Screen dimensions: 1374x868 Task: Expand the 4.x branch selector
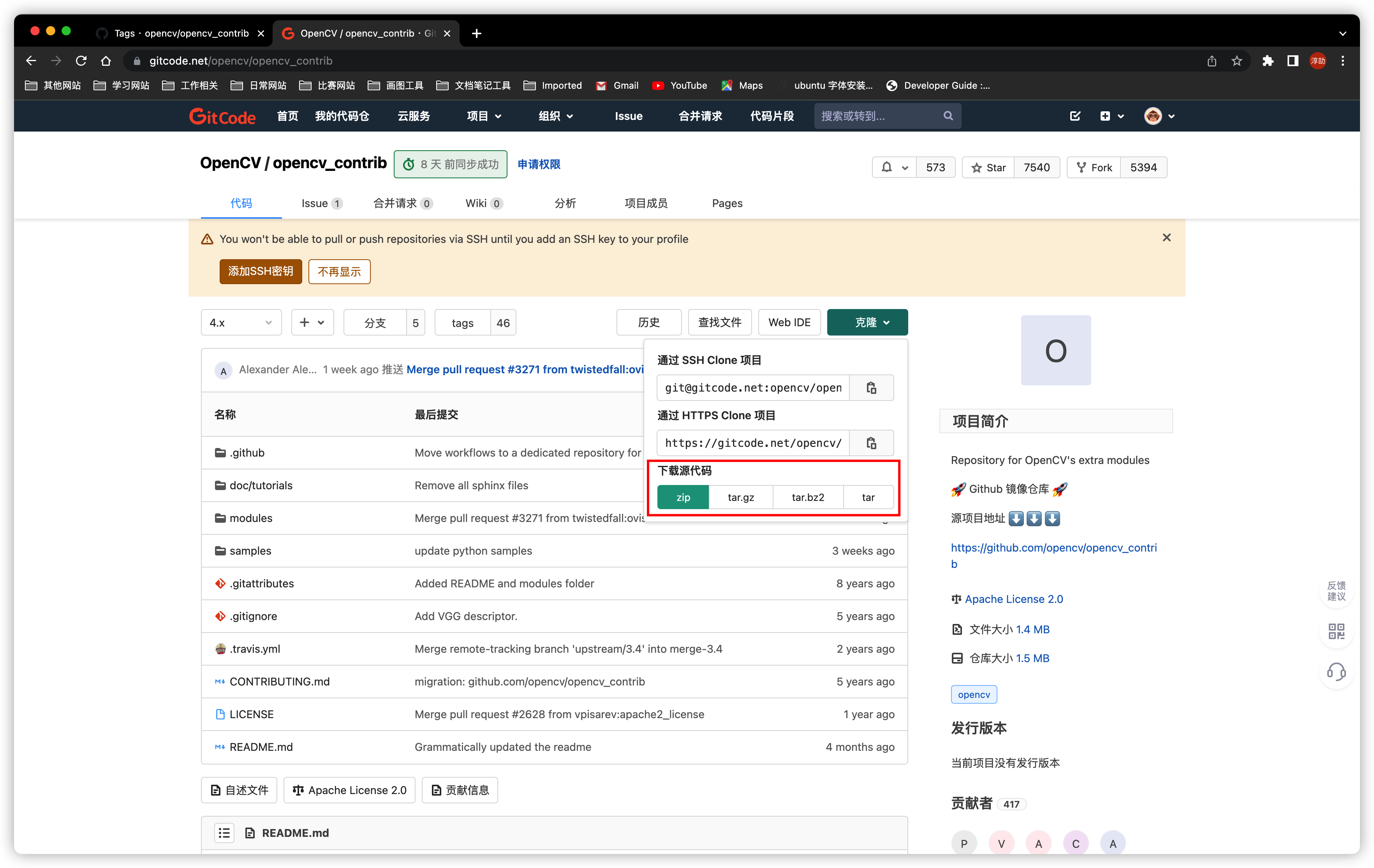[241, 322]
